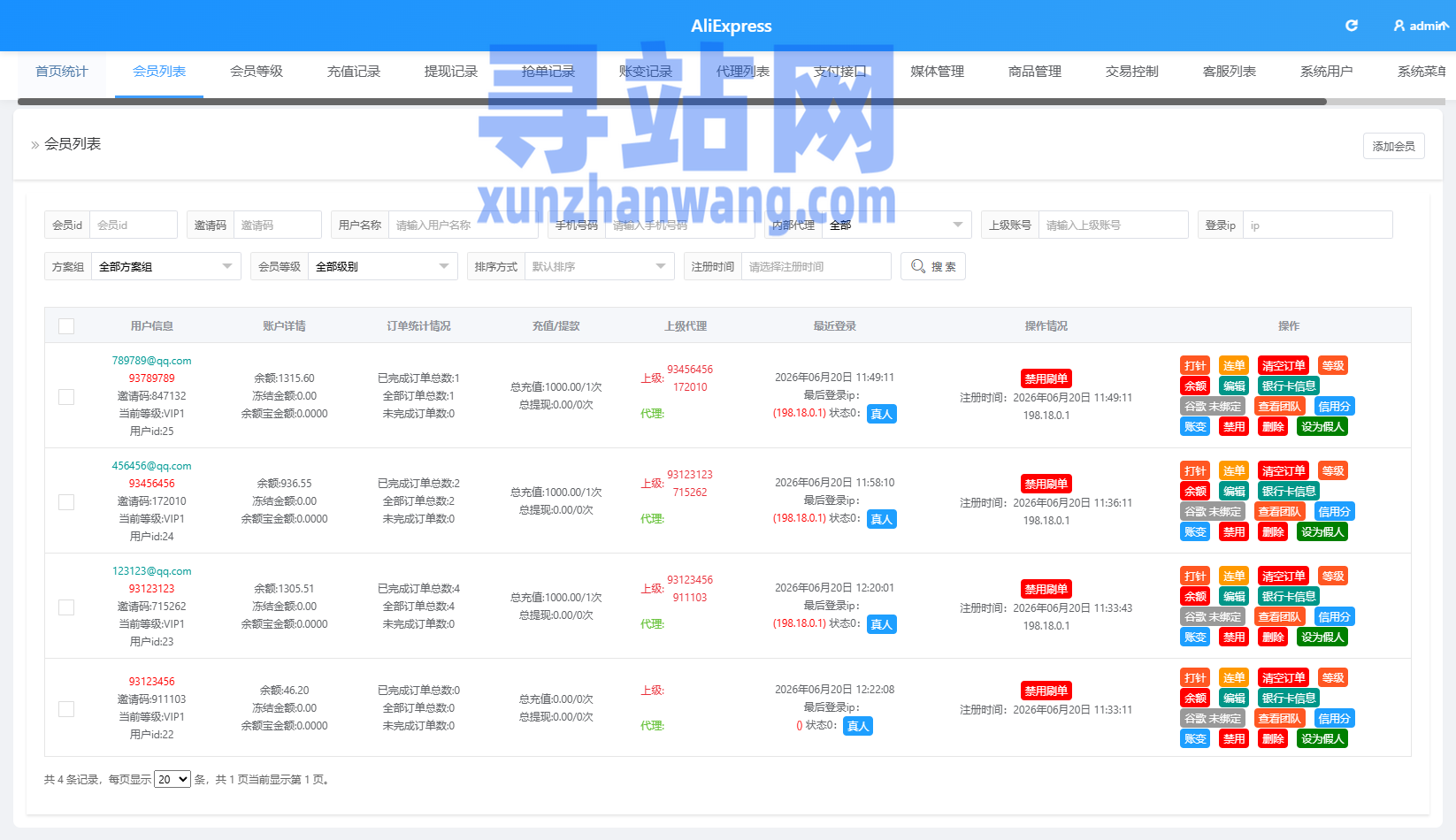
Task: Open the 会员等级 tab
Action: coord(257,72)
